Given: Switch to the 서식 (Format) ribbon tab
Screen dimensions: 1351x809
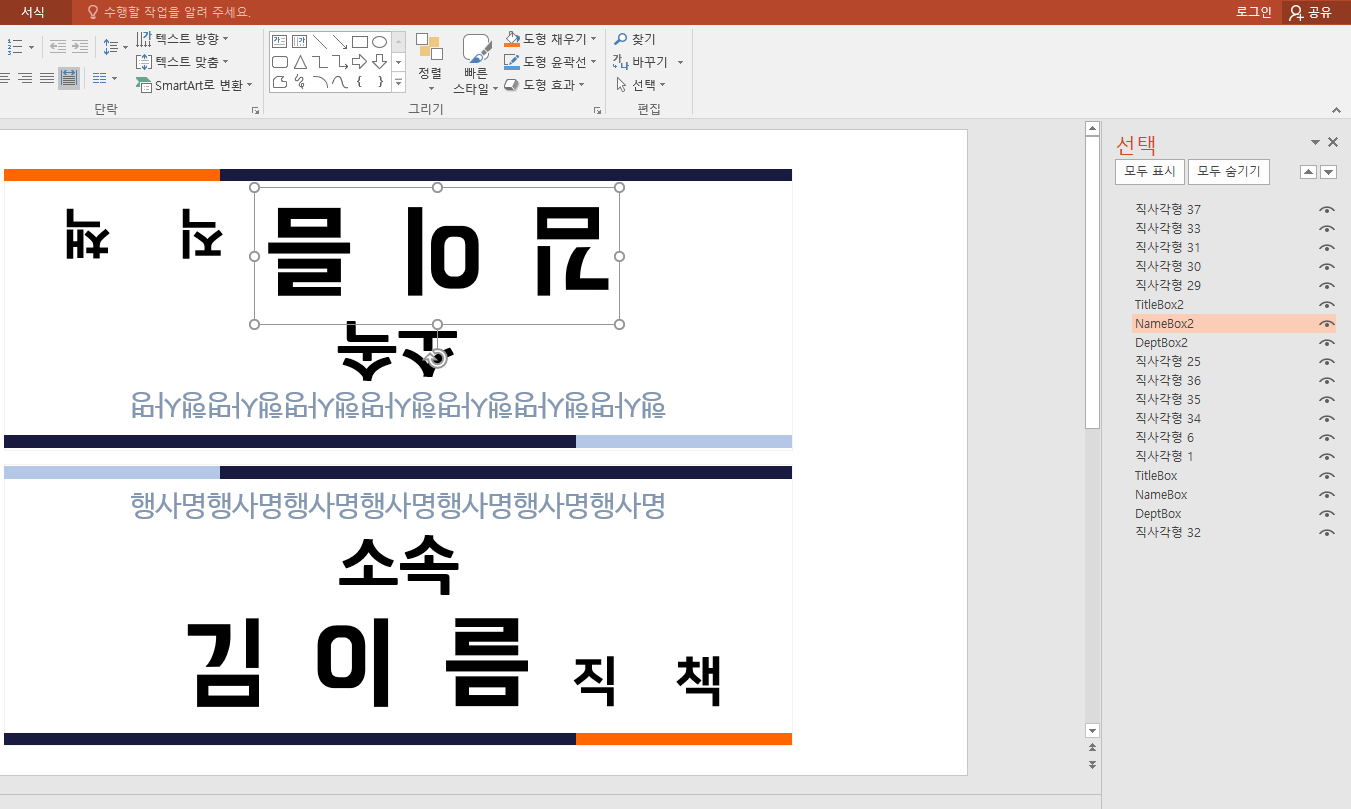Looking at the screenshot, I should coord(31,13).
